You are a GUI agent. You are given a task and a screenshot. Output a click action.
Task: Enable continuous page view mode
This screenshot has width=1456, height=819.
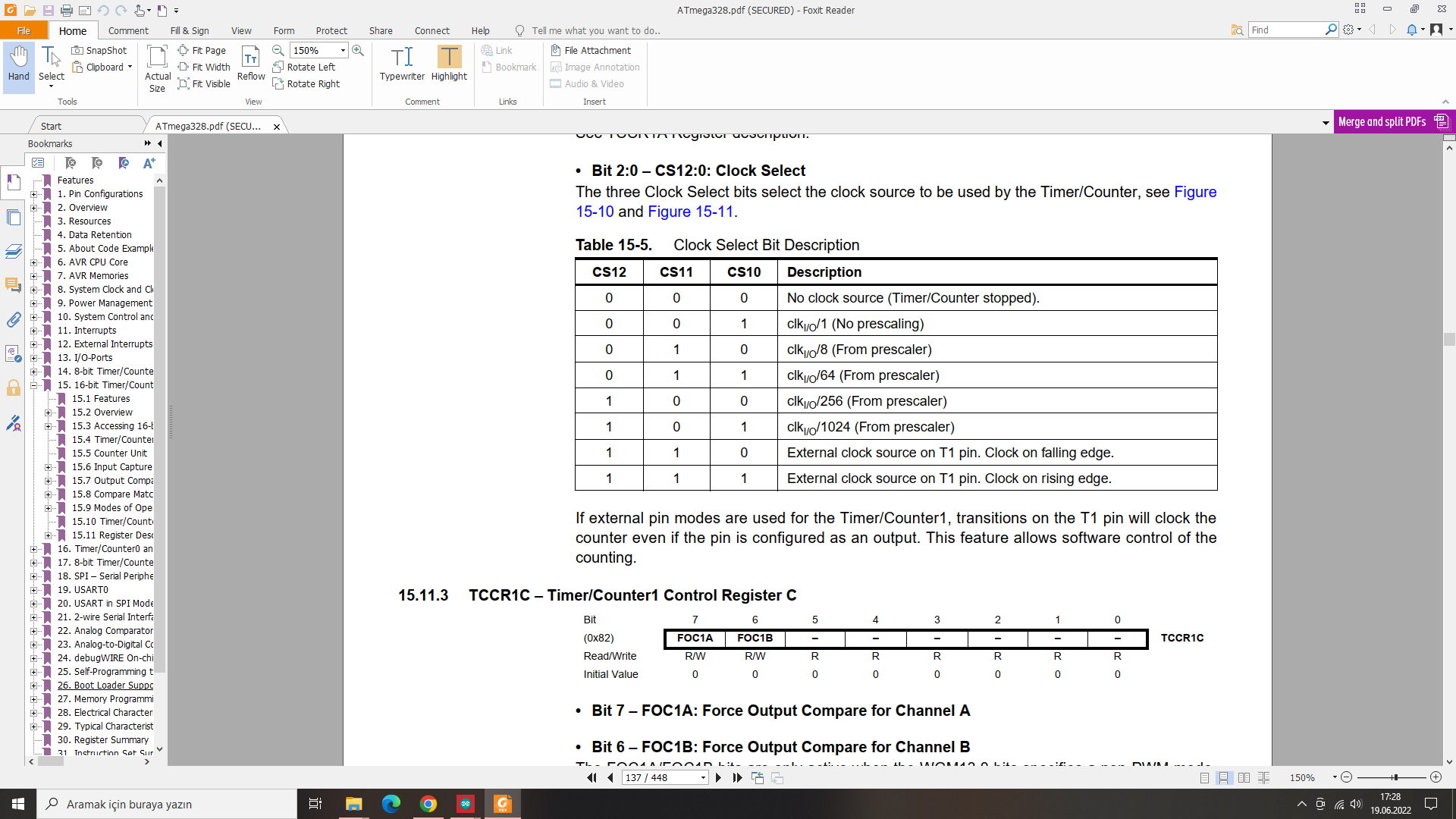pos(1223,777)
